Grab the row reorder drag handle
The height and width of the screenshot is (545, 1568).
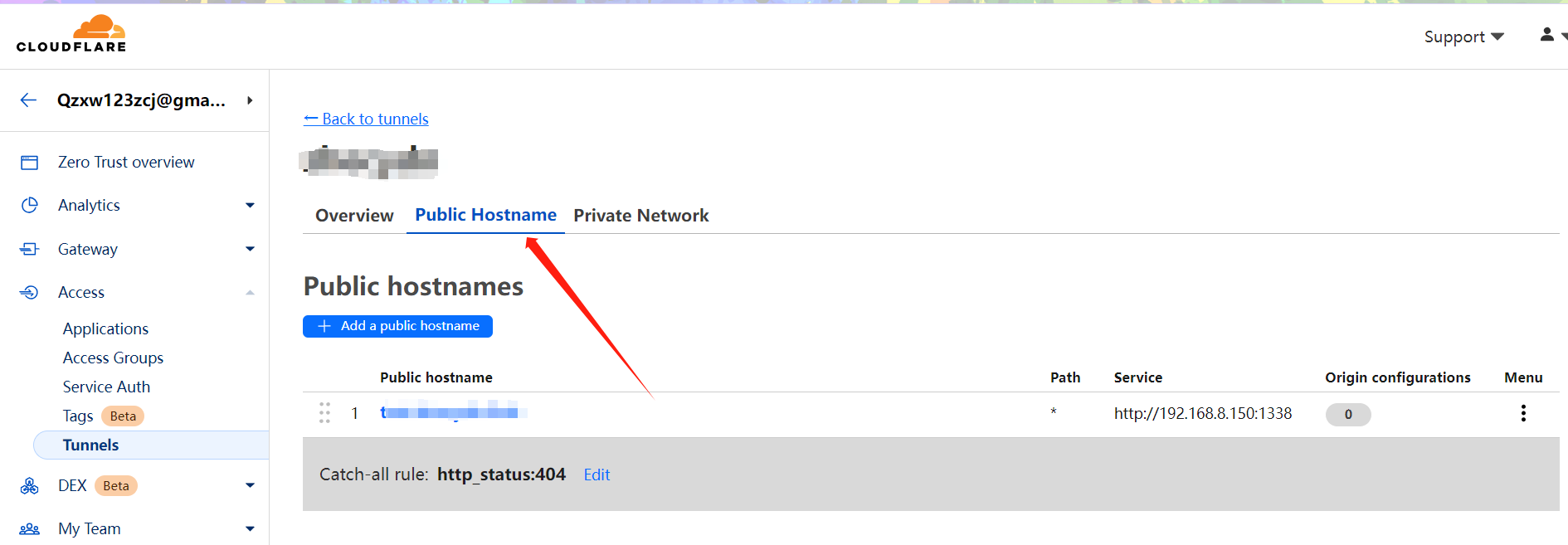pyautogui.click(x=324, y=413)
